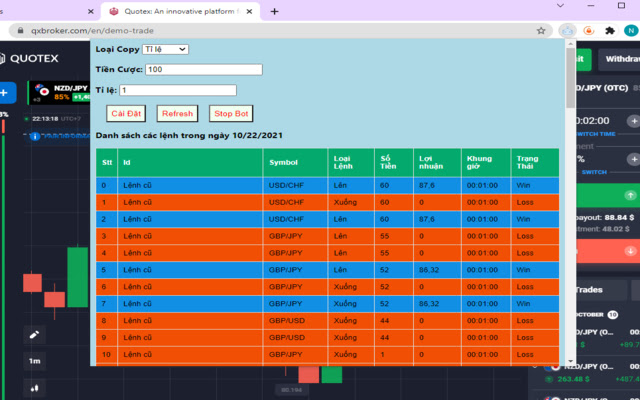Switch to the Quotex browser tab
The width and height of the screenshot is (640, 400).
180,11
